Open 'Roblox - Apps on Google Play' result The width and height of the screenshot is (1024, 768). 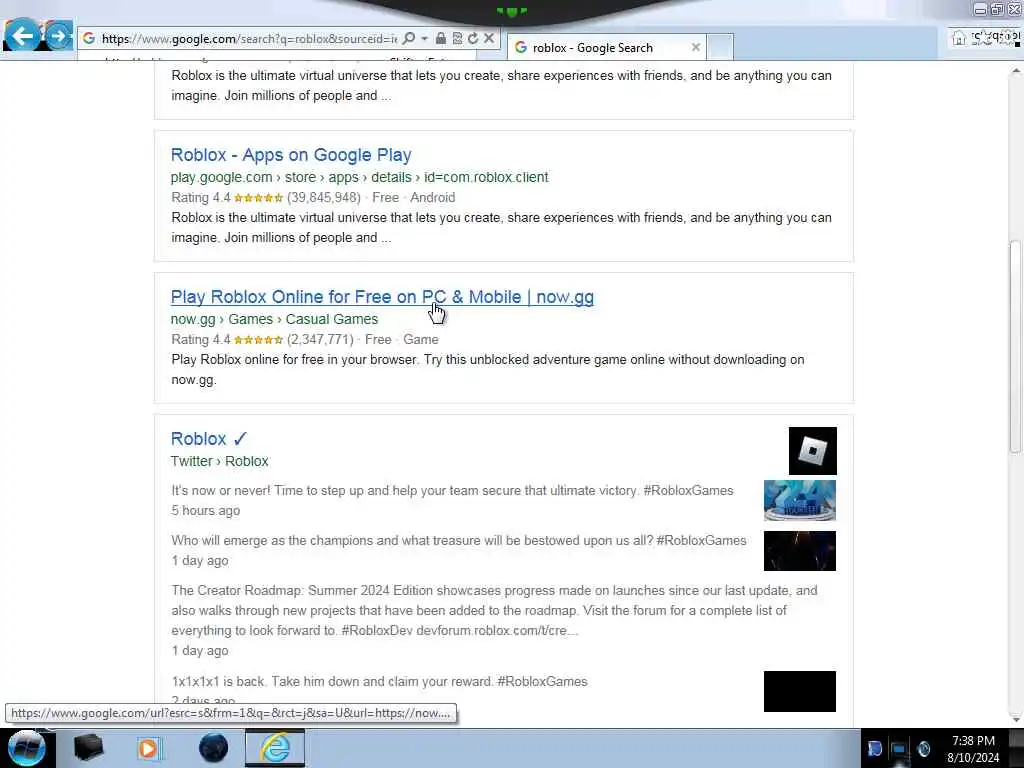point(291,155)
